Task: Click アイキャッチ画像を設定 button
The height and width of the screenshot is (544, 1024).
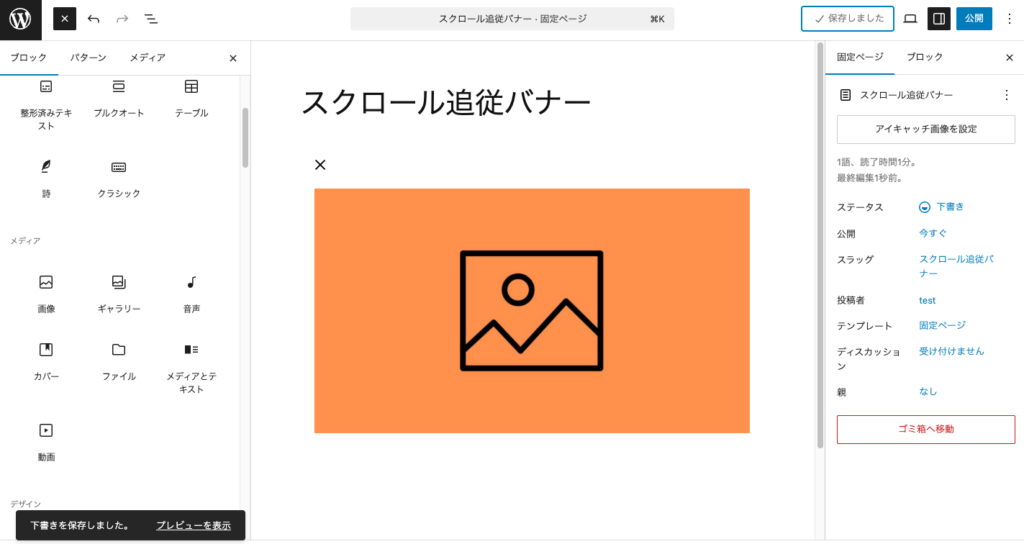Action: coord(925,129)
